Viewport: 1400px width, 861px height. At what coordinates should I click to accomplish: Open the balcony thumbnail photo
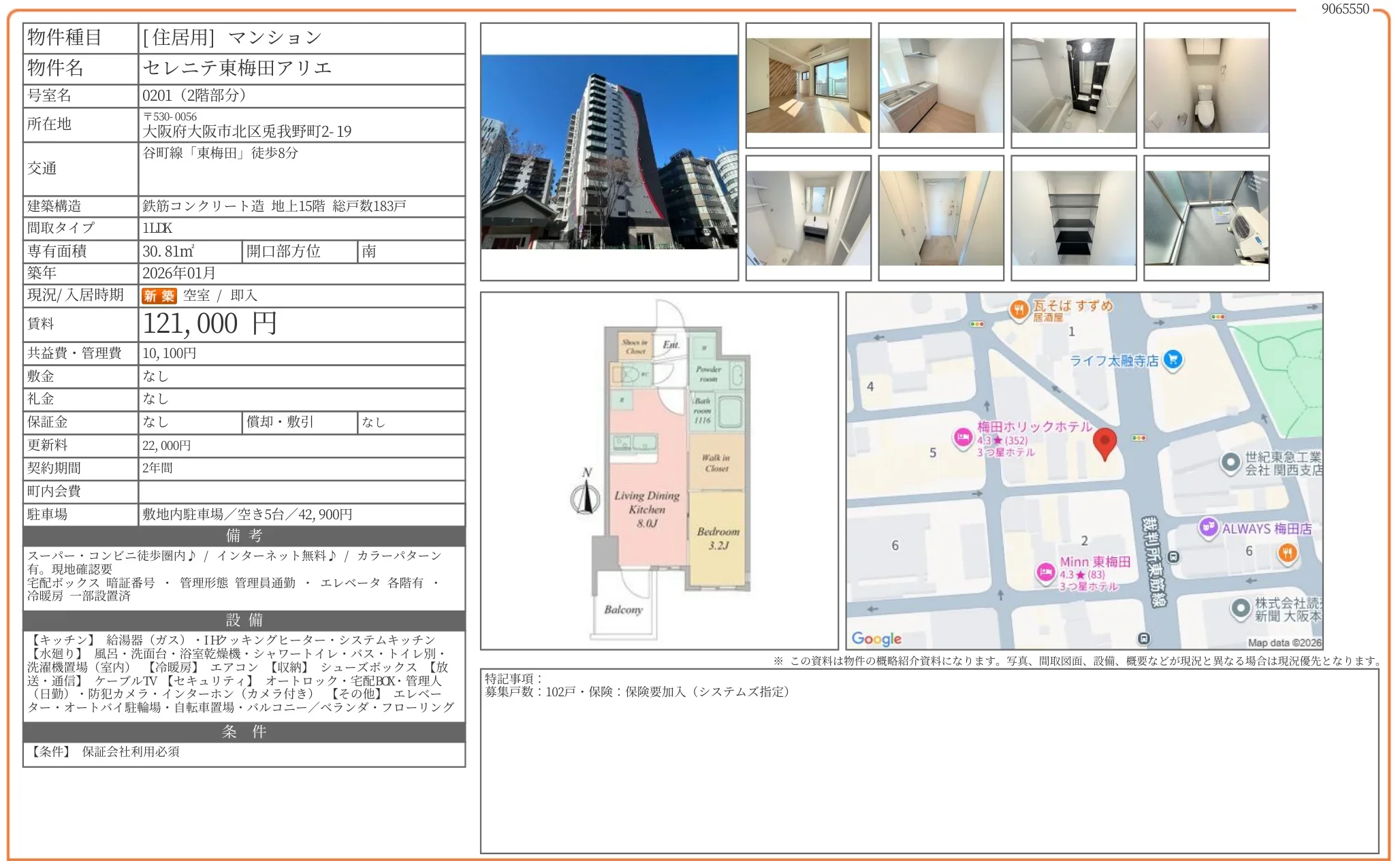(x=1206, y=218)
